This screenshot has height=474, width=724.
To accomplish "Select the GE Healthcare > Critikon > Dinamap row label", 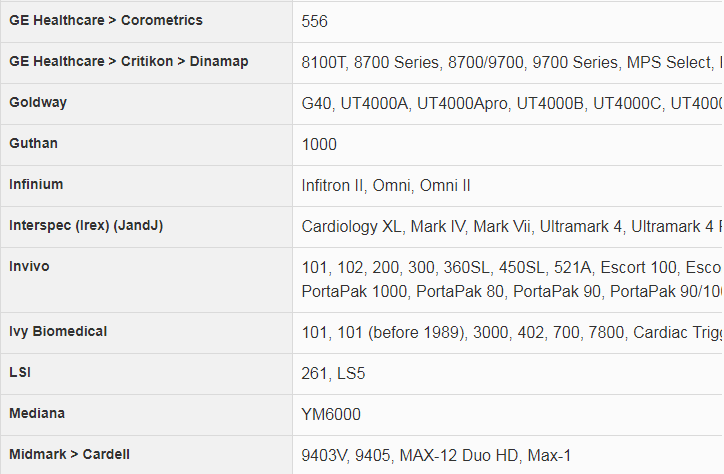I will point(129,62).
